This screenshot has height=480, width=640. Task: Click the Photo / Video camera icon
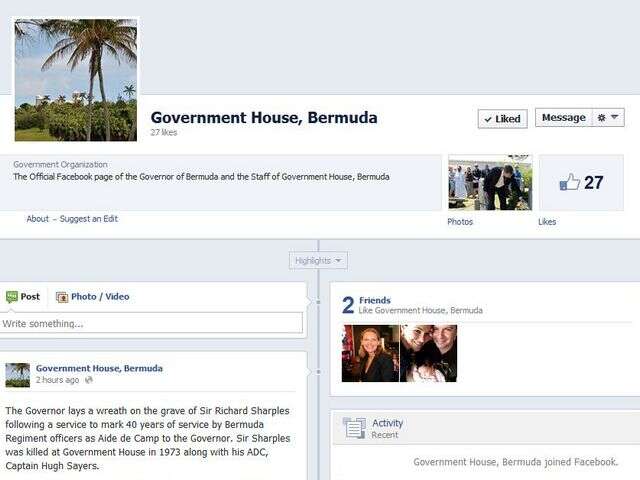tap(62, 297)
